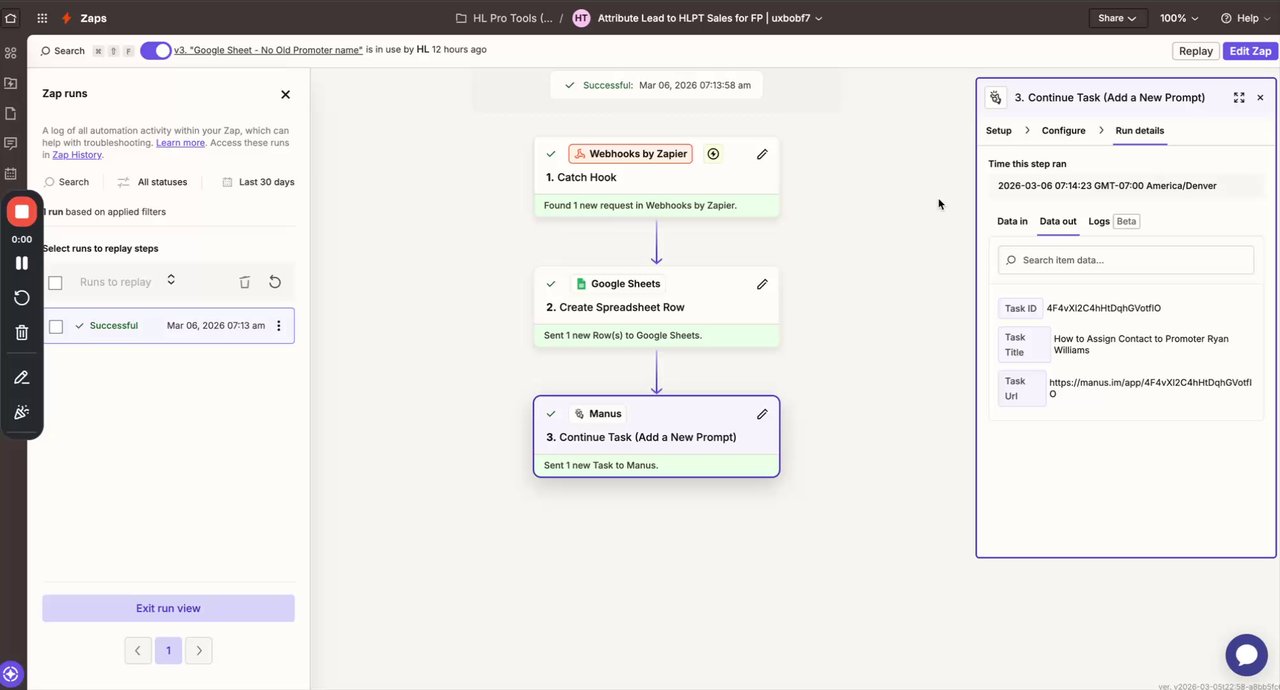The height and width of the screenshot is (690, 1280).
Task: Open the three-dot menu for the Successful run
Action: (x=278, y=326)
